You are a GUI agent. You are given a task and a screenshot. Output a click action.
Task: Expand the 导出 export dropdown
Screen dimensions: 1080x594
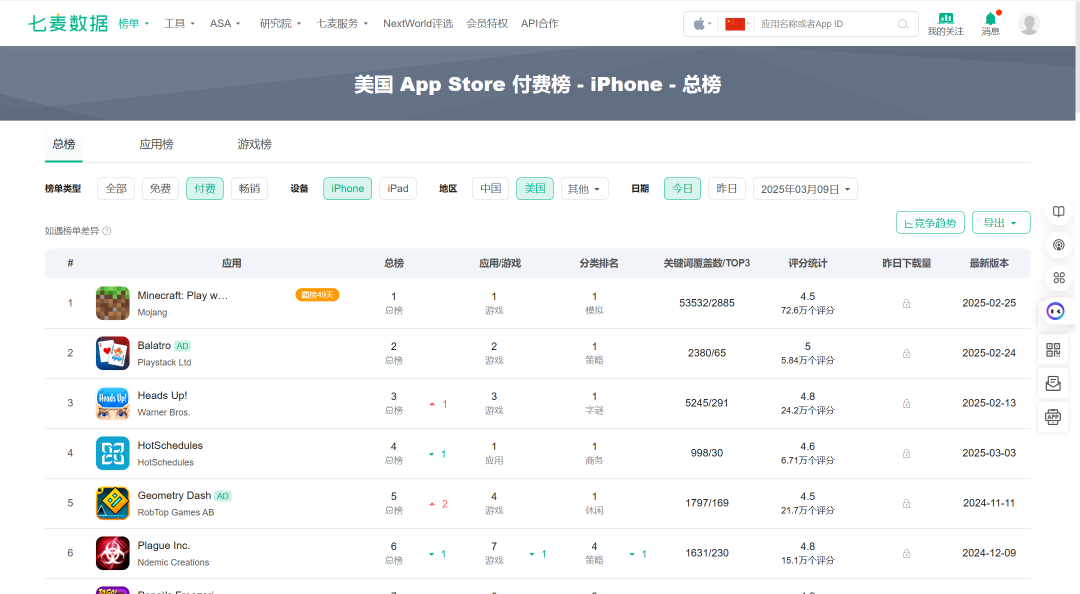[1001, 223]
